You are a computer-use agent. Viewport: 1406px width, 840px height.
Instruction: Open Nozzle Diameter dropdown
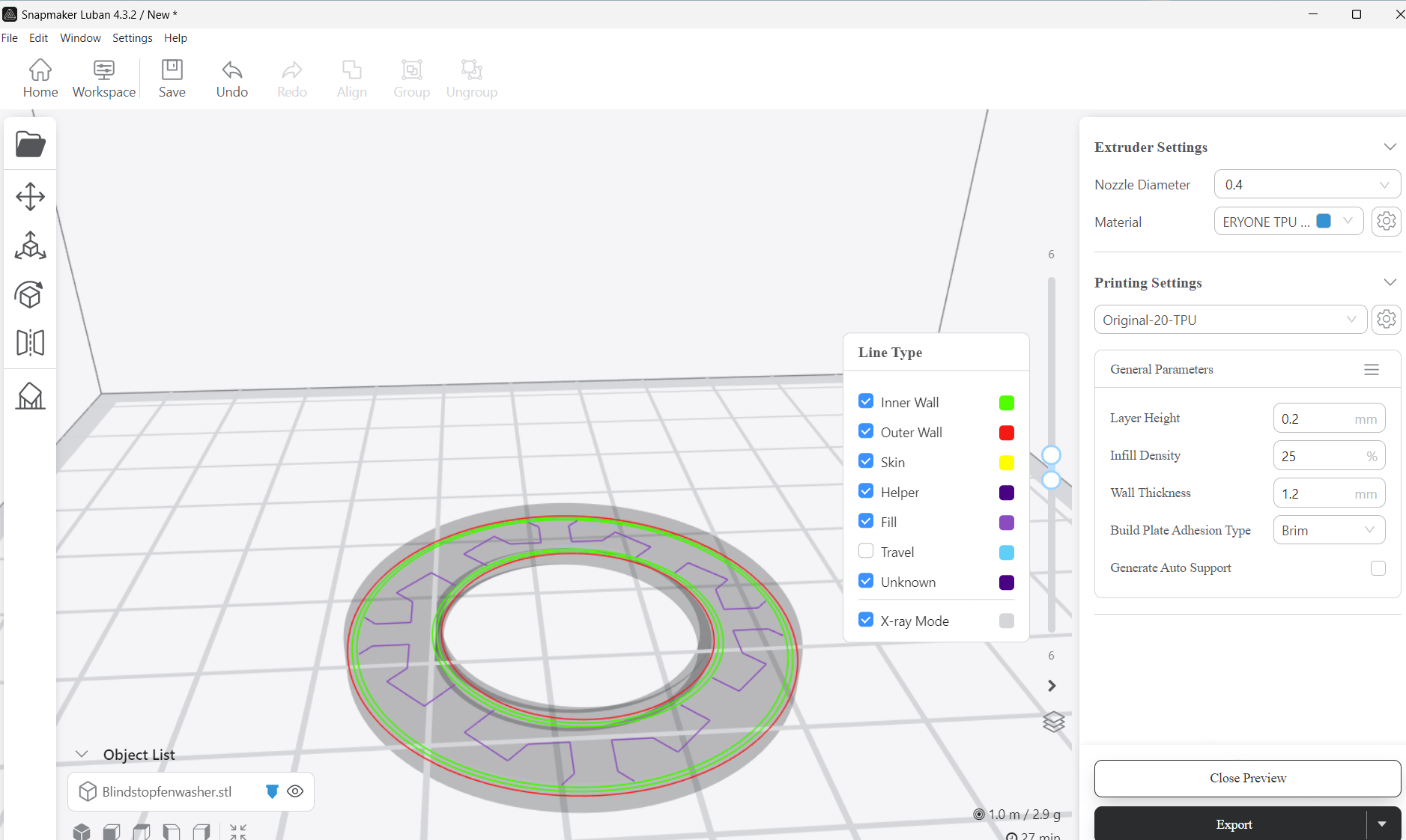click(1307, 184)
